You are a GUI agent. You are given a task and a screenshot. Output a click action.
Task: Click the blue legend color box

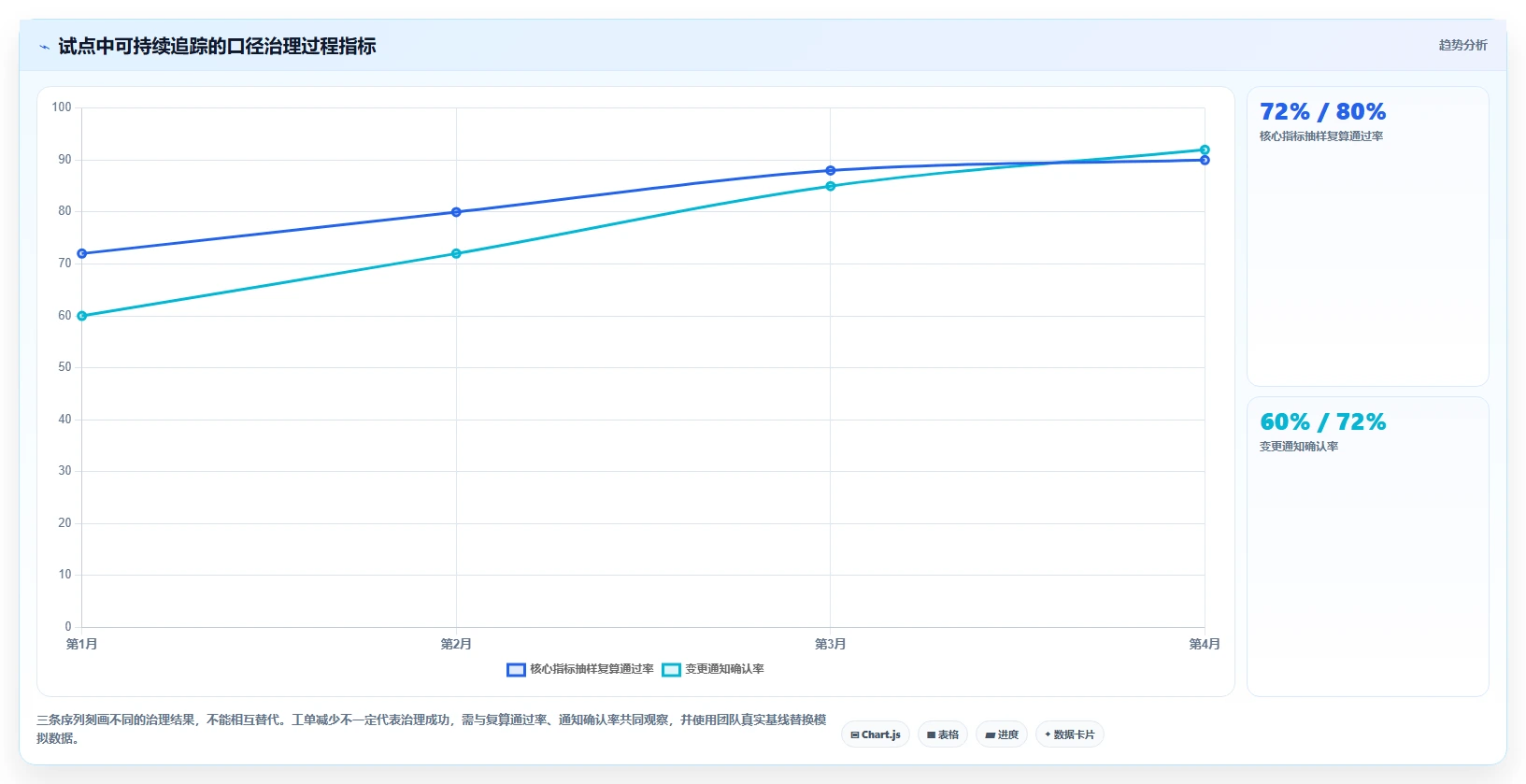[516, 670]
